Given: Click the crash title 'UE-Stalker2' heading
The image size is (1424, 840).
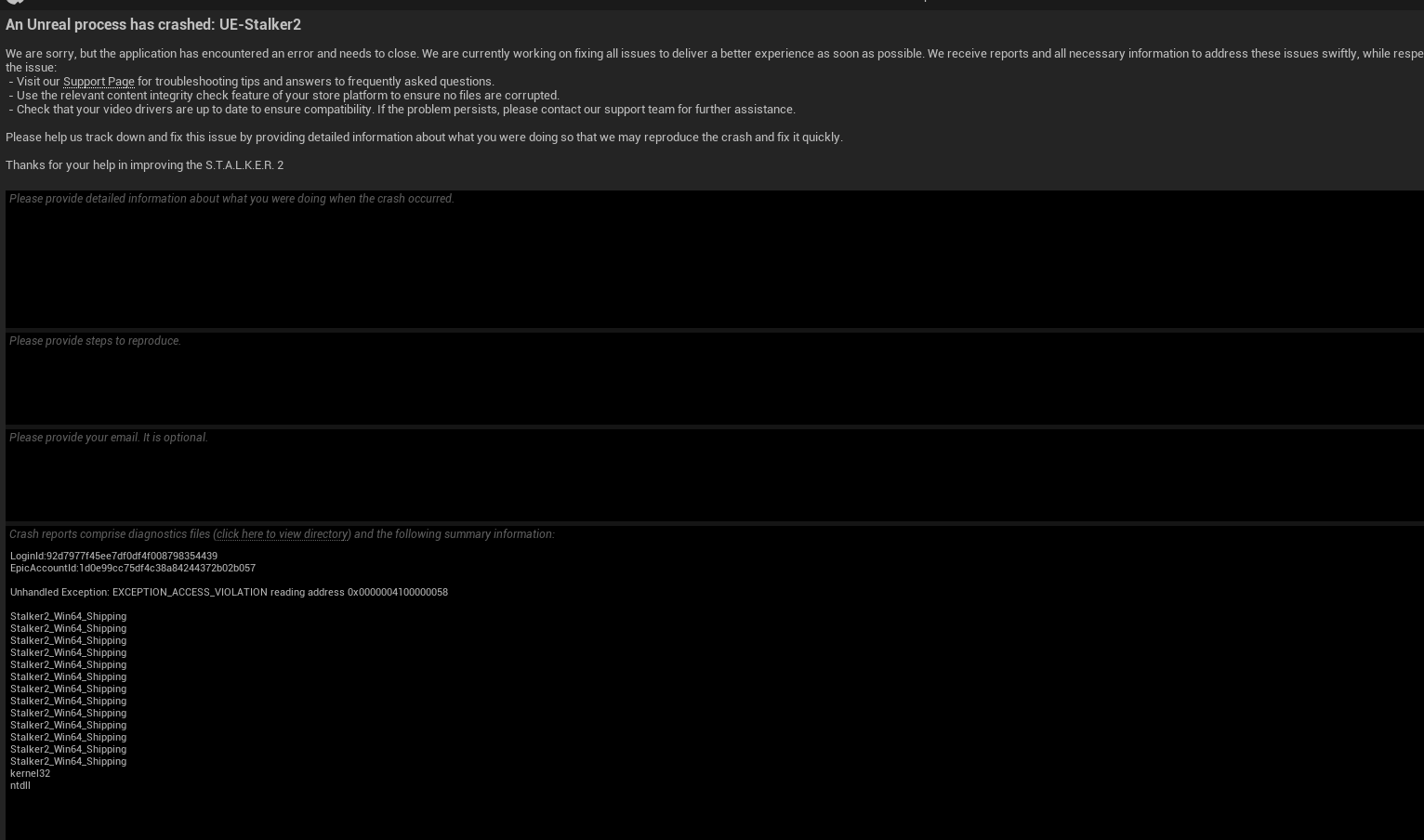Looking at the screenshot, I should pyautogui.click(x=153, y=24).
